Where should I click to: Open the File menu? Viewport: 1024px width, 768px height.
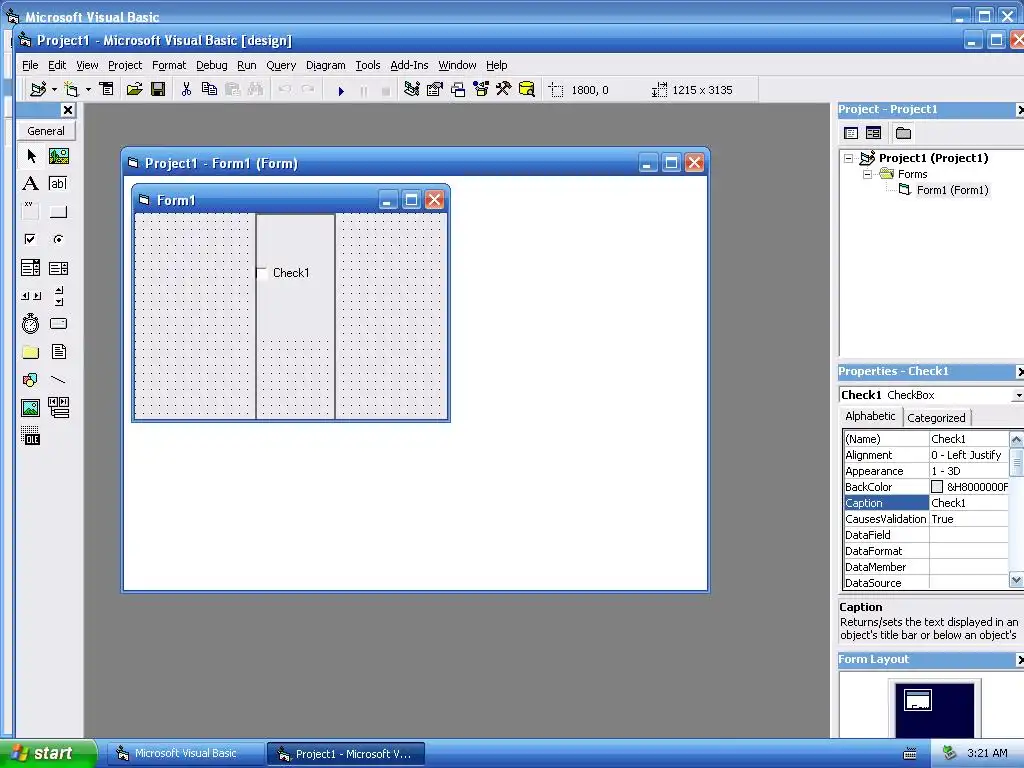click(30, 65)
